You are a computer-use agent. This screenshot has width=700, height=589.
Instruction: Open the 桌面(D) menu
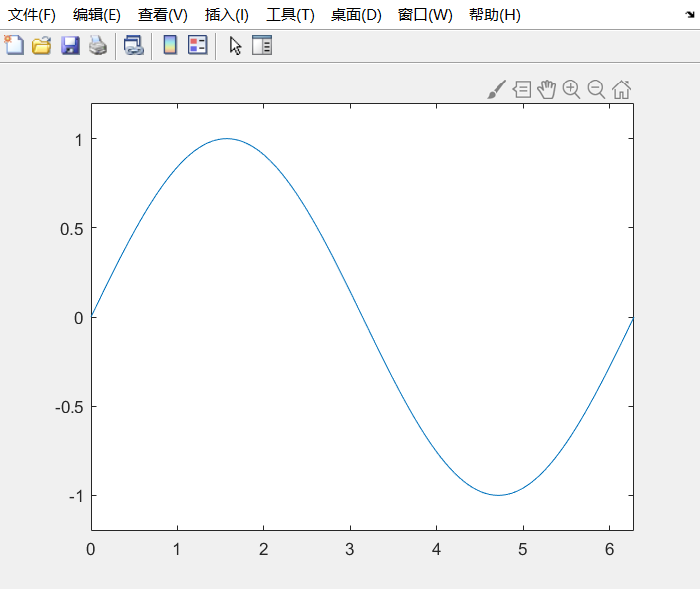(x=356, y=15)
